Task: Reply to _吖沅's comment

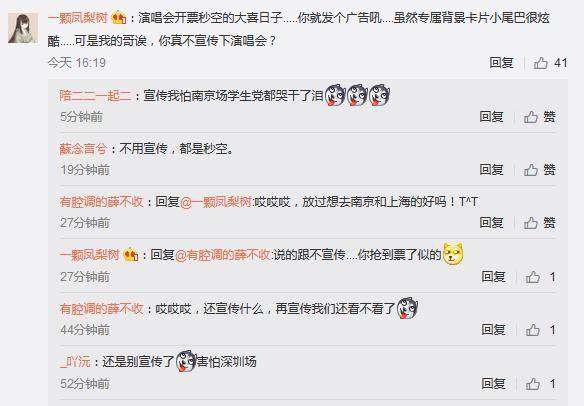Action: tap(493, 383)
